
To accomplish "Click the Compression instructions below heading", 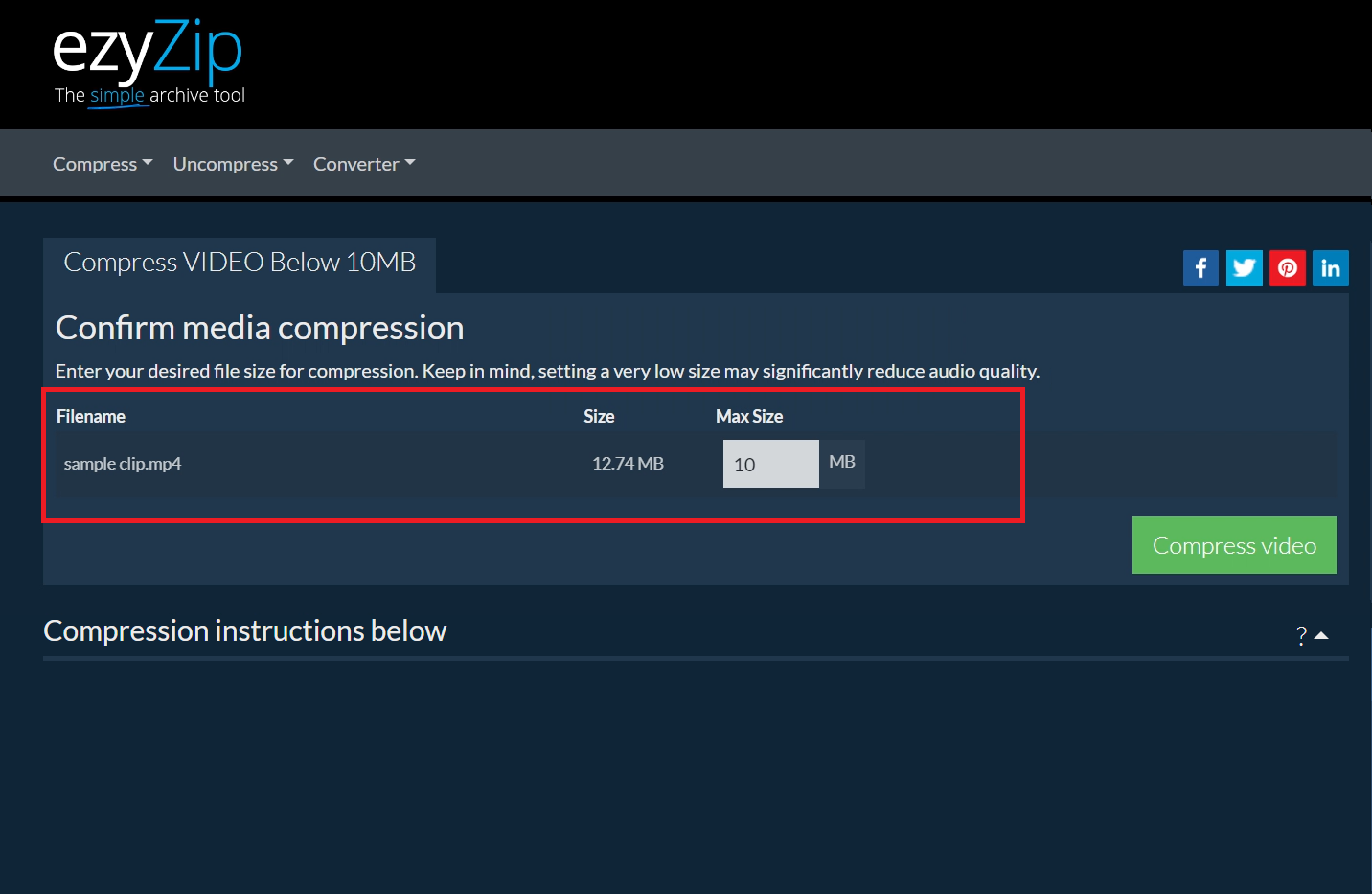I will click(x=244, y=630).
